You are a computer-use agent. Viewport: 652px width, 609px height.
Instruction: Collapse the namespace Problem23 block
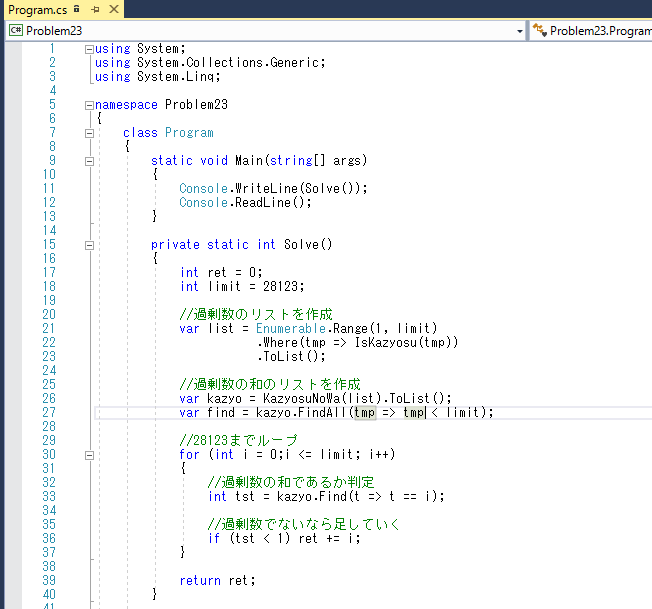pyautogui.click(x=89, y=106)
